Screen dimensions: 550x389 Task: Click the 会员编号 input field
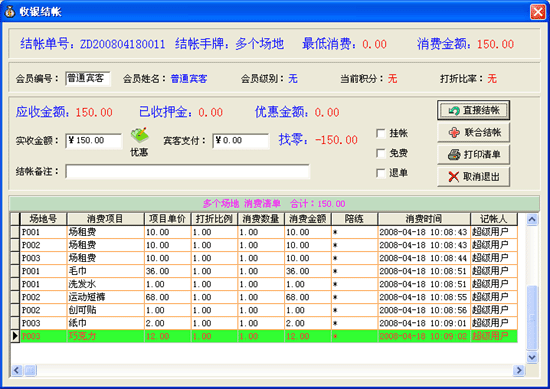[88, 78]
